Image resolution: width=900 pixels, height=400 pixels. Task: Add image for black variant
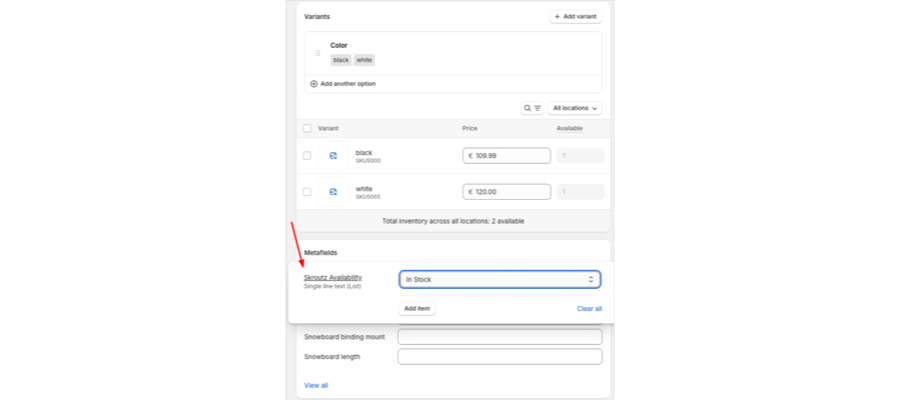pos(333,156)
